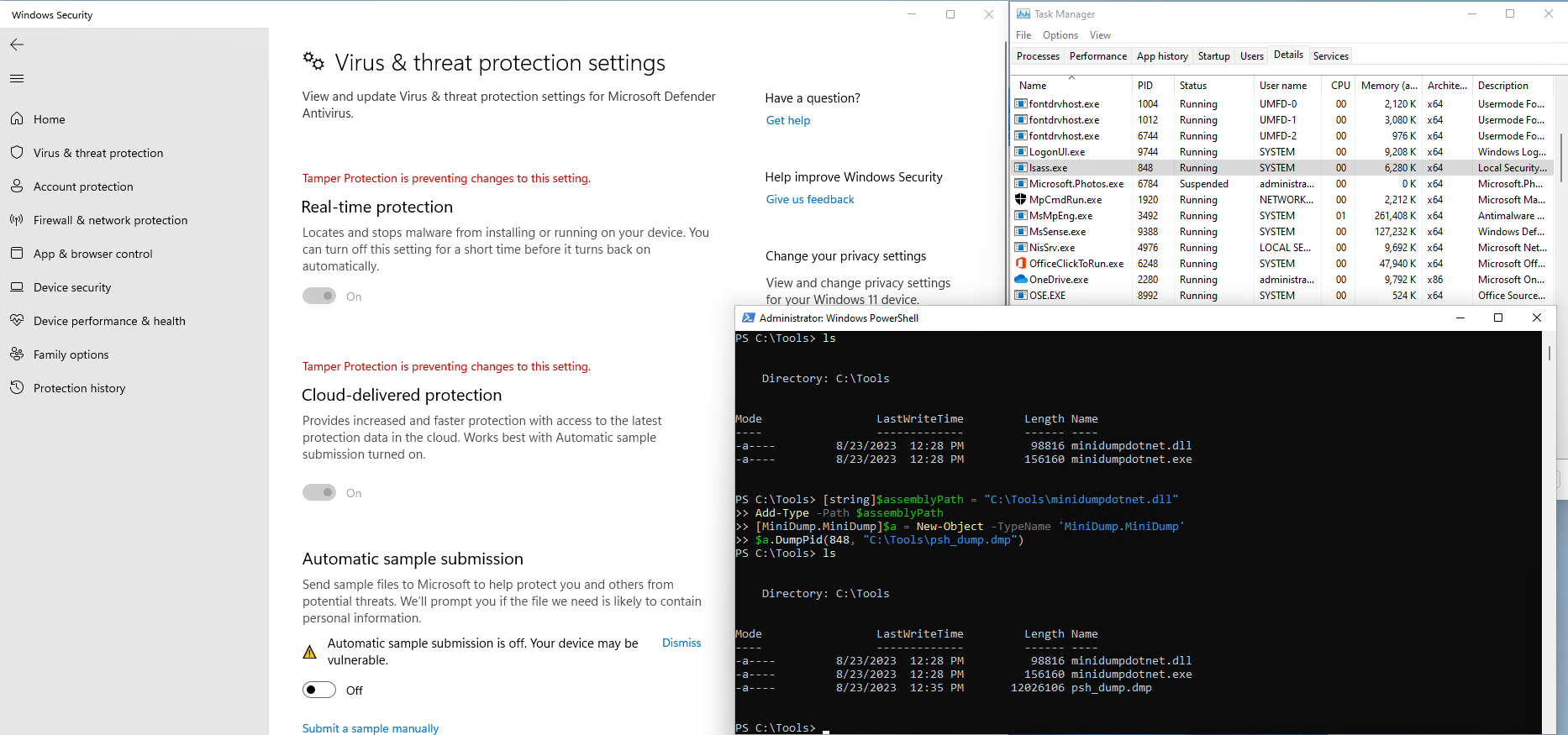Switch to the Processes tab
The image size is (1568, 735).
(x=1038, y=56)
